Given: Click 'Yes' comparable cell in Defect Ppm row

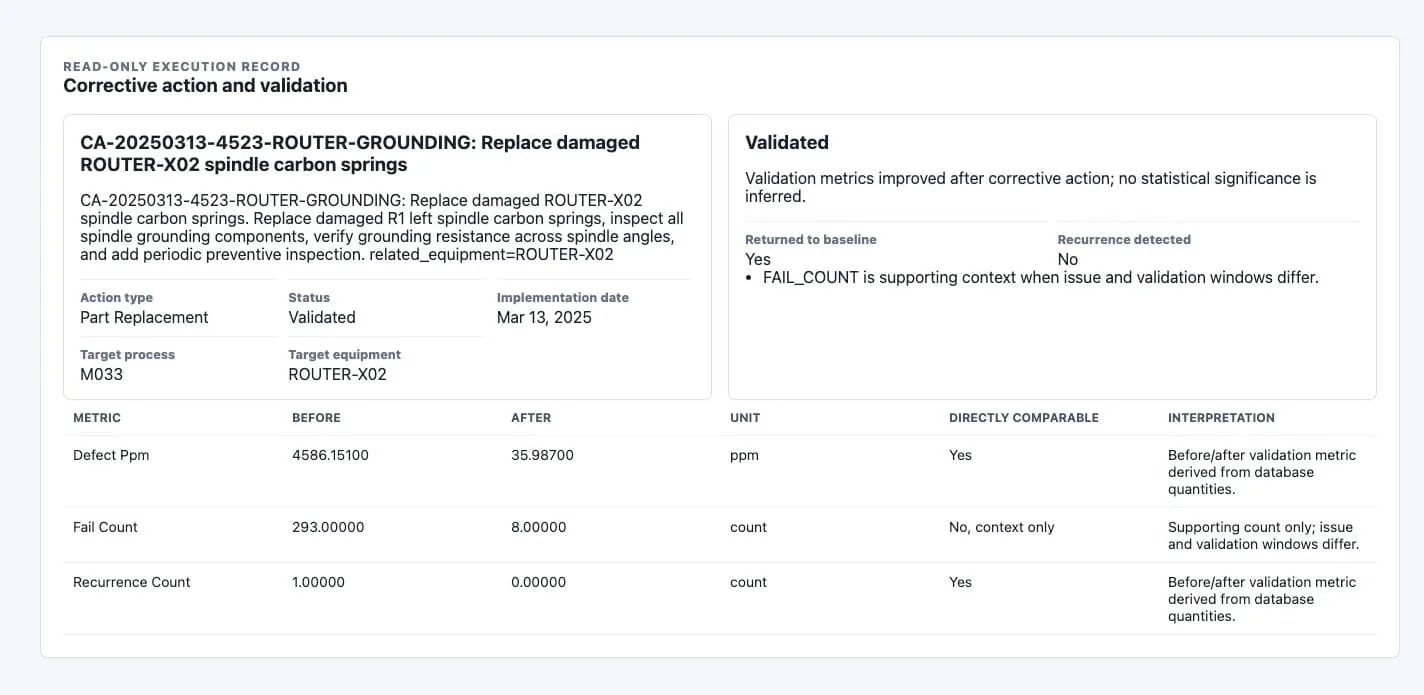Looking at the screenshot, I should click(x=960, y=455).
